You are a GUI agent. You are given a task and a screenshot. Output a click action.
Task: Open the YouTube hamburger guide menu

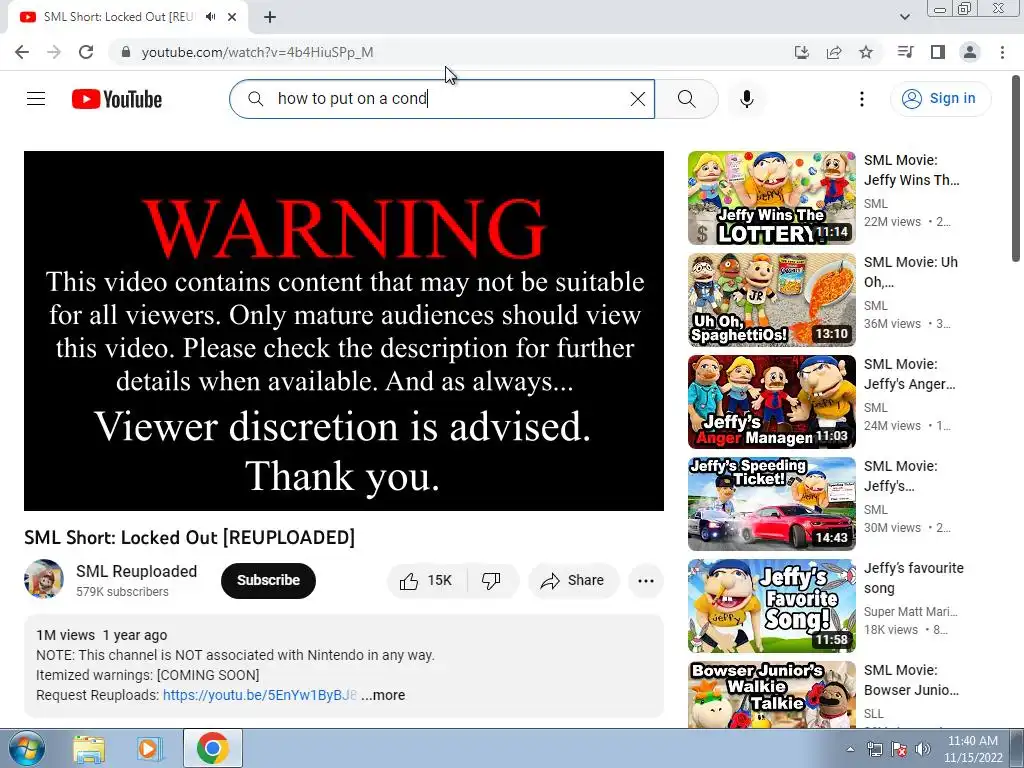click(36, 99)
